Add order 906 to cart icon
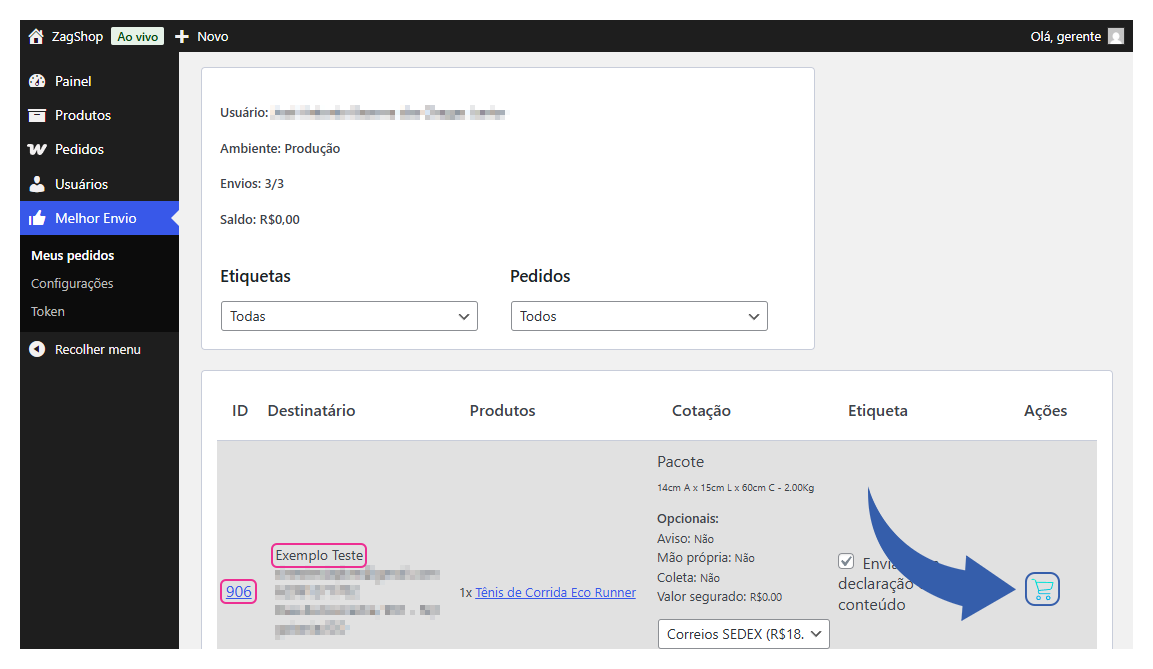Viewport: 1153px width, 669px height. coord(1042,589)
